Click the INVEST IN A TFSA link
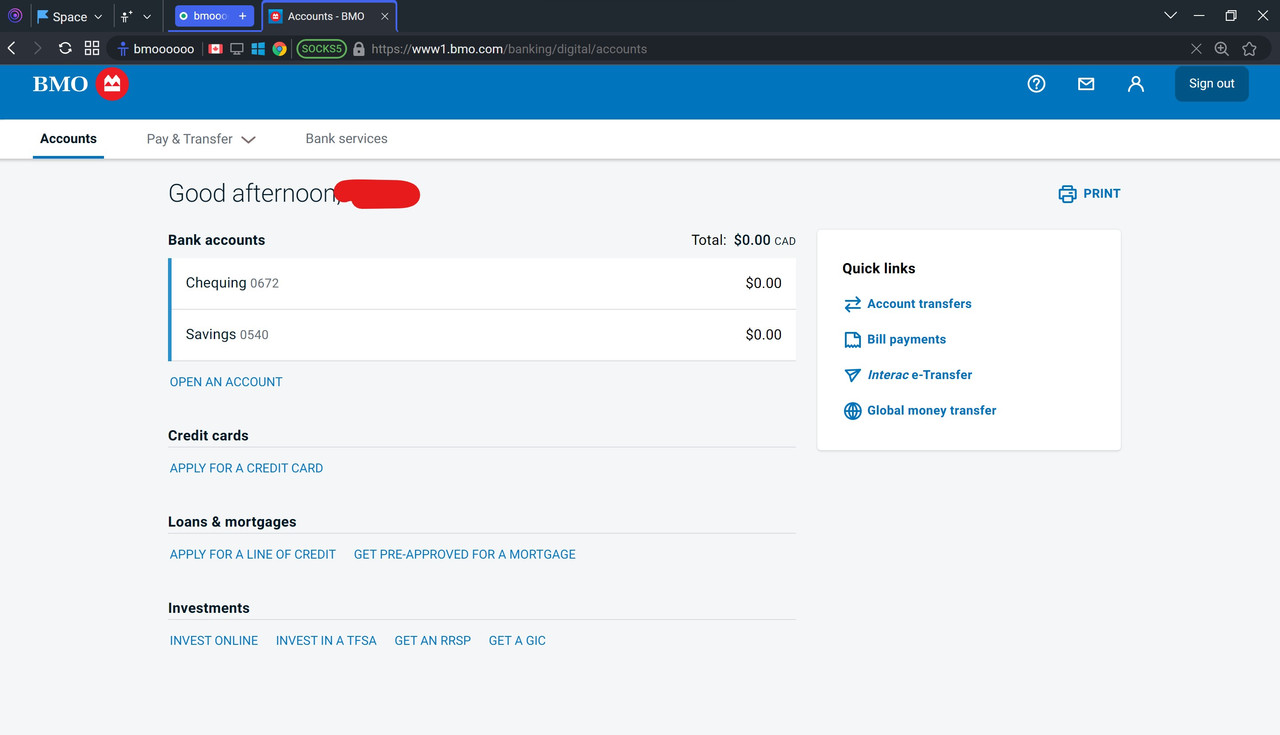Image resolution: width=1280 pixels, height=735 pixels. coord(326,641)
